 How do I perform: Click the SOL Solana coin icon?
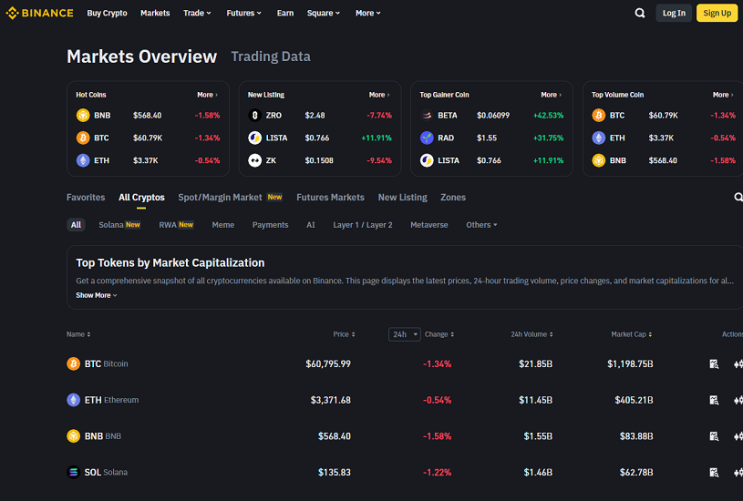(73, 472)
